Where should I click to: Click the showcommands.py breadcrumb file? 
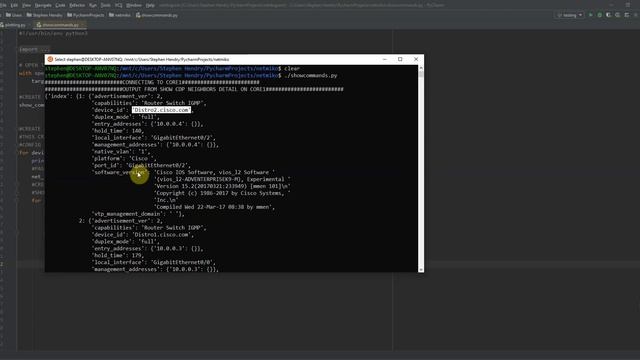157,15
